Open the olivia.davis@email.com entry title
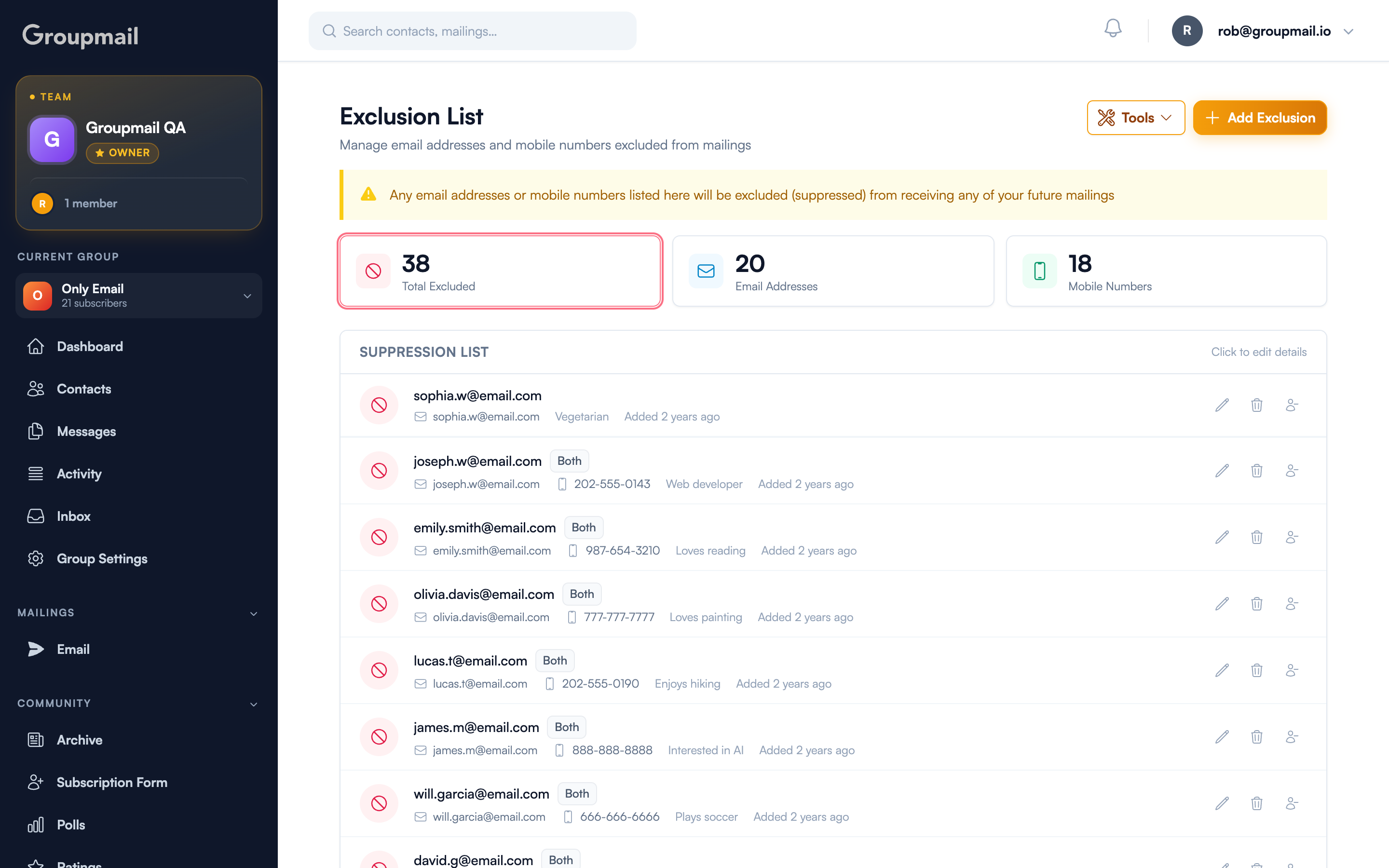This screenshot has height=868, width=1389. 484,594
